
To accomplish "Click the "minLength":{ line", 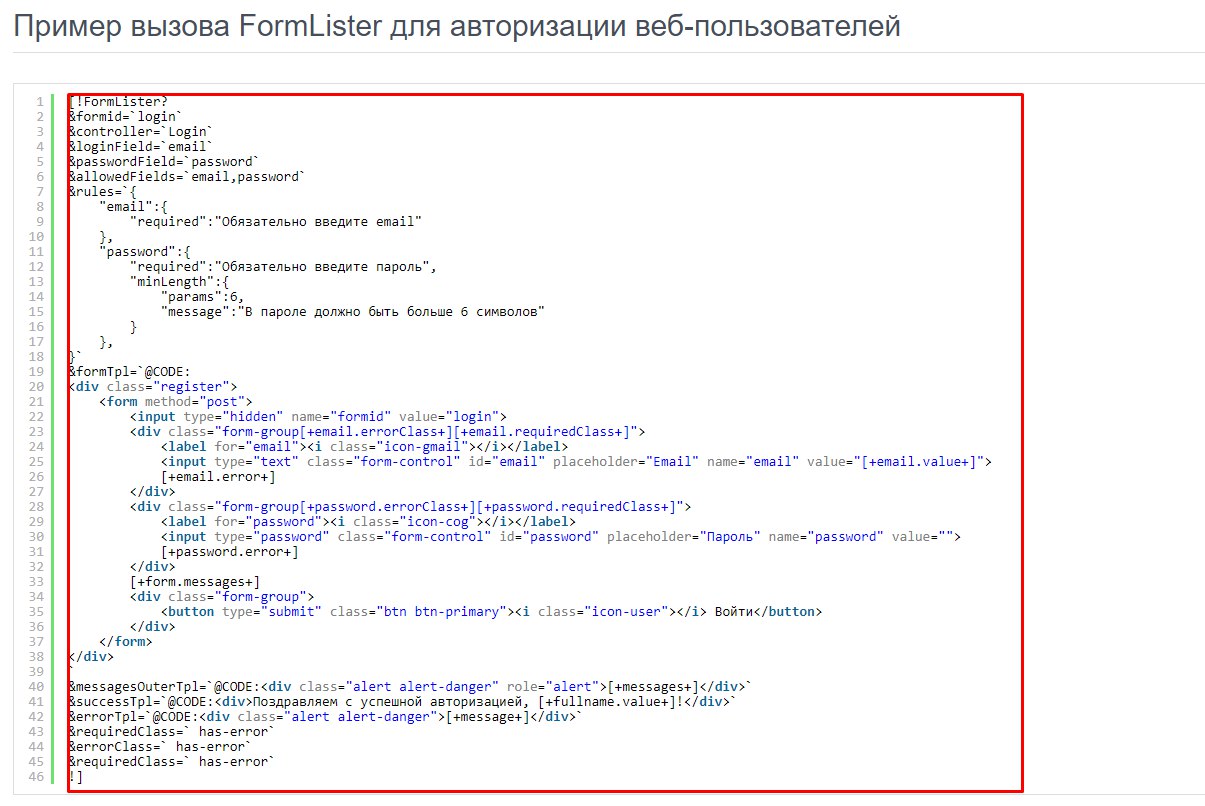I will pyautogui.click(x=179, y=281).
